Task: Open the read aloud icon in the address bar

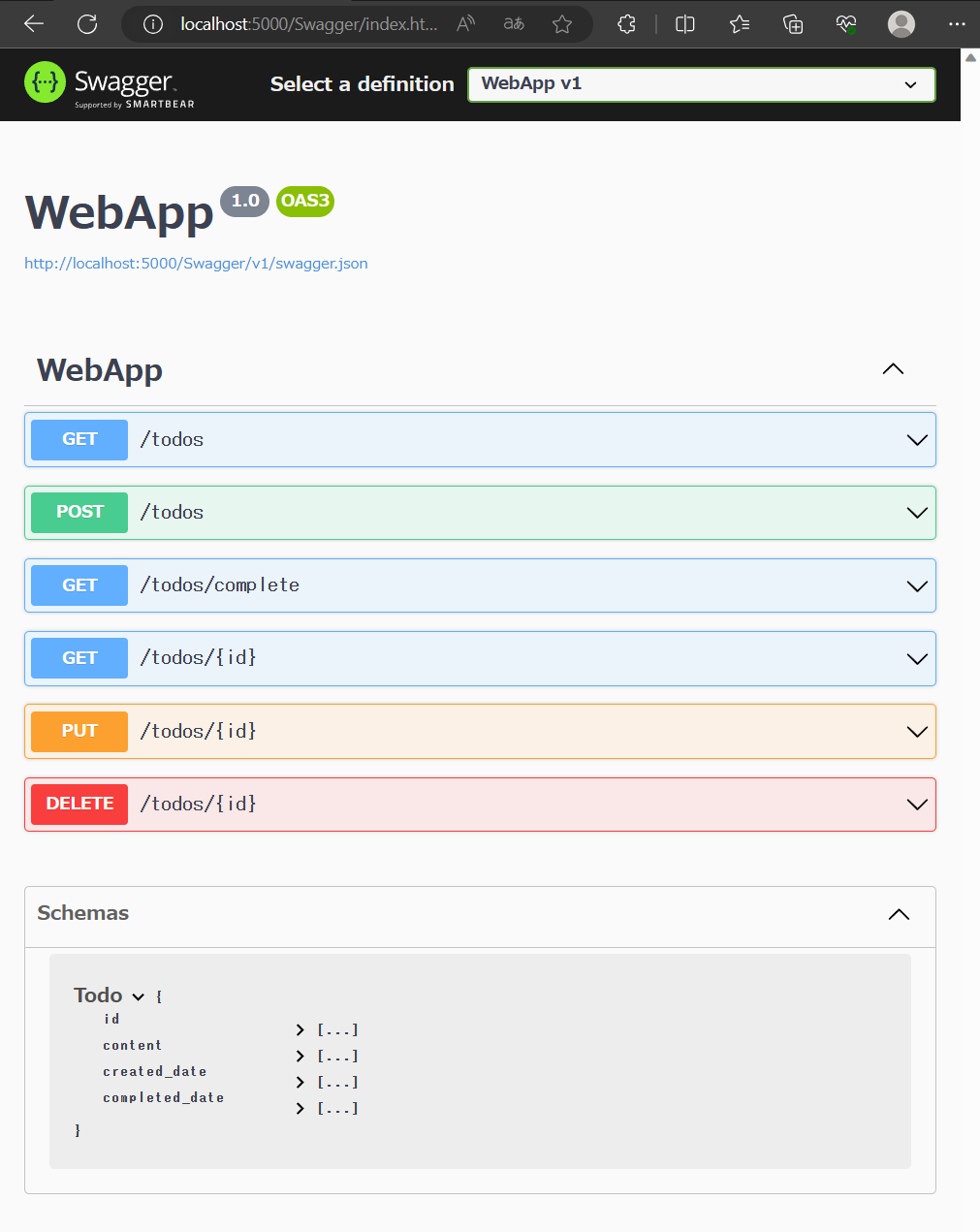Action: point(465,24)
